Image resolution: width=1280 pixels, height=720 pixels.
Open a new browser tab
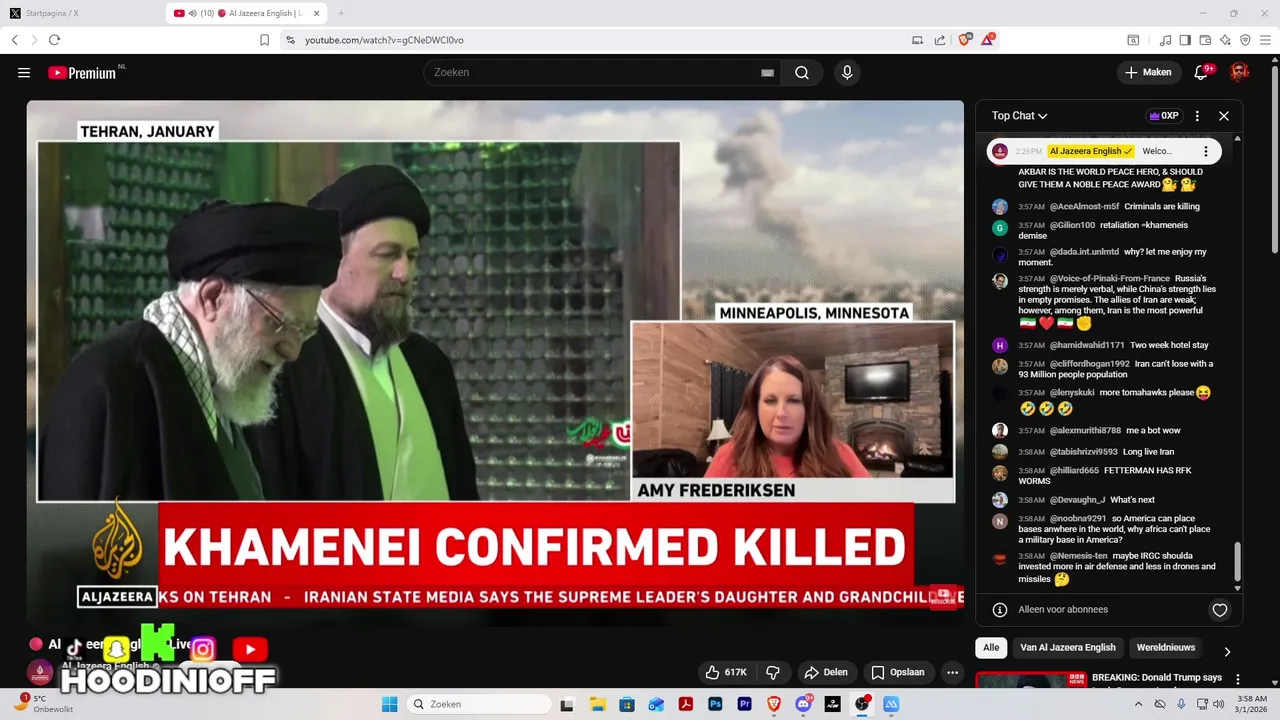[x=341, y=13]
